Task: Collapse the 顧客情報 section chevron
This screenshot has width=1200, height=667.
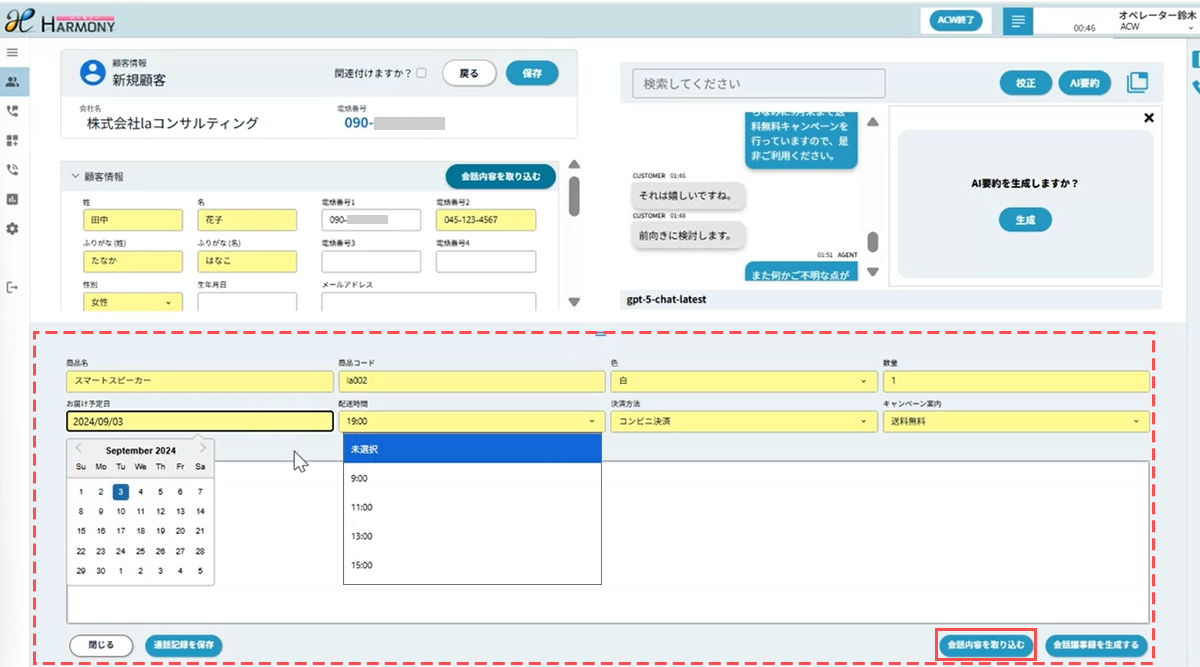Action: coord(74,177)
